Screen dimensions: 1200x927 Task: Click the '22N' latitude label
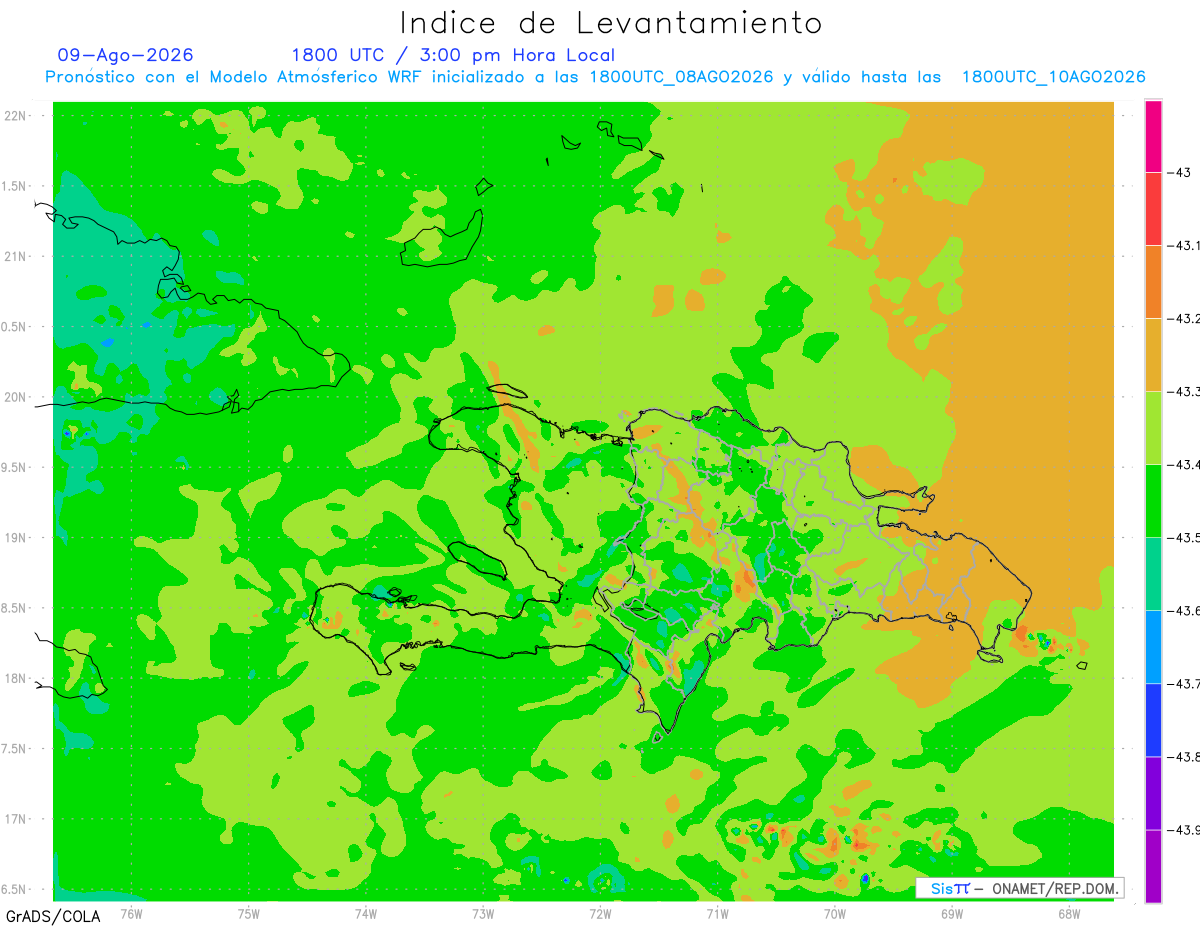[15, 116]
